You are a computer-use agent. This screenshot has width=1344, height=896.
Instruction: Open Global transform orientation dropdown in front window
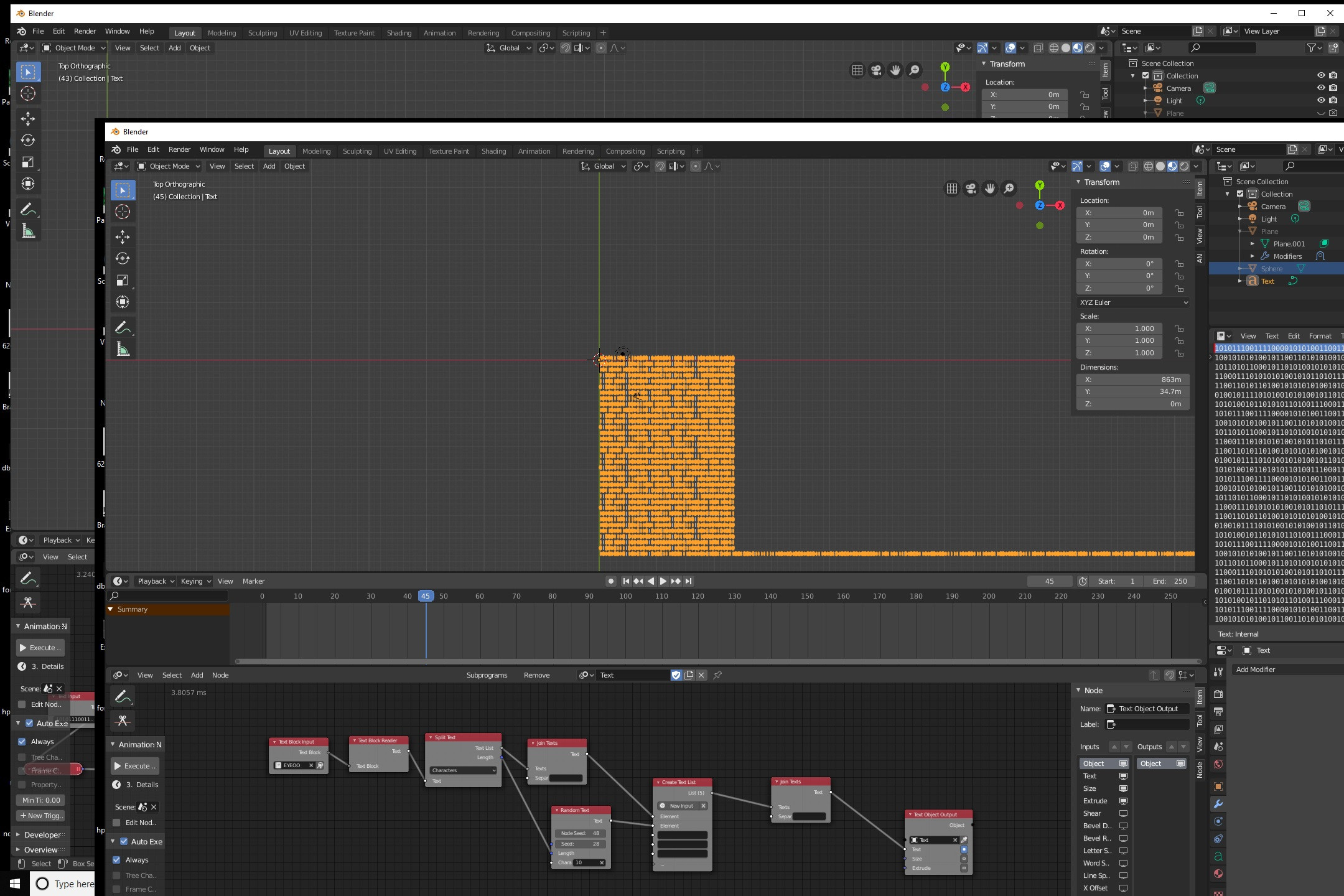pyautogui.click(x=603, y=166)
